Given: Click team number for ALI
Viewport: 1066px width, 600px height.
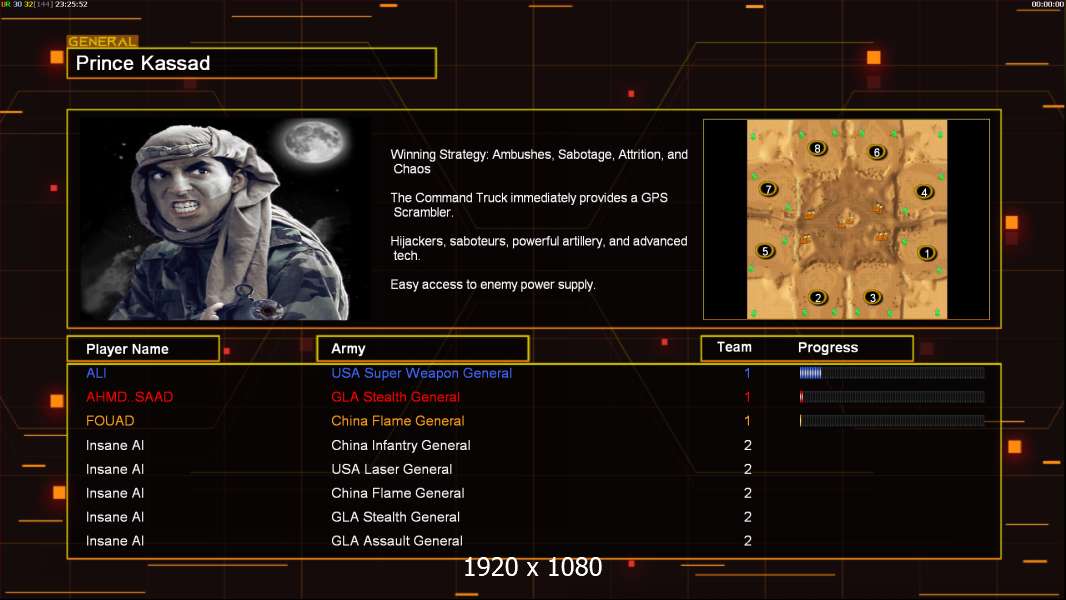Looking at the screenshot, I should pos(747,373).
